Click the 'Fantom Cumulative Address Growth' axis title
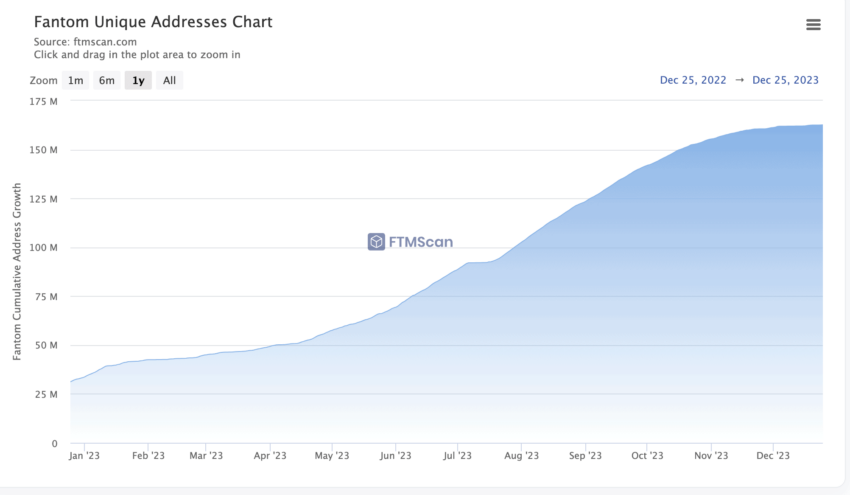850x495 pixels. tap(17, 271)
